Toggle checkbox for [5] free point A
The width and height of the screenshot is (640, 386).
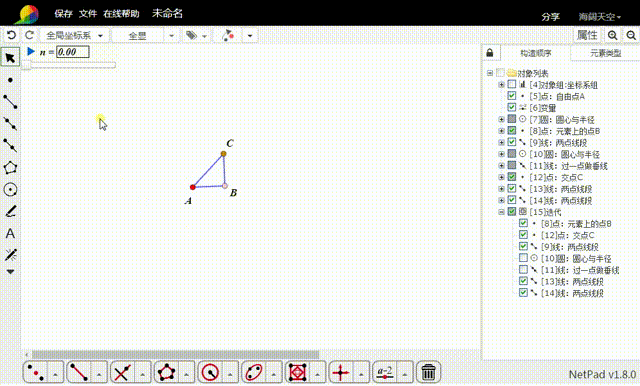(511, 96)
